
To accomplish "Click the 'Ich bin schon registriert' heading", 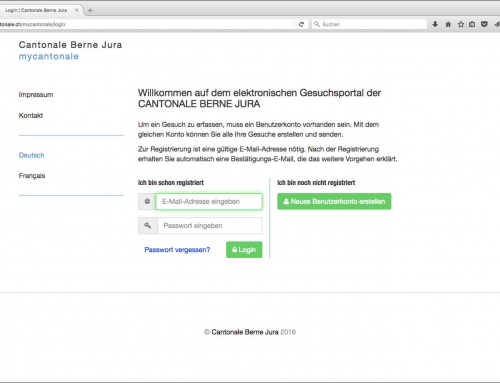I will tap(171, 183).
